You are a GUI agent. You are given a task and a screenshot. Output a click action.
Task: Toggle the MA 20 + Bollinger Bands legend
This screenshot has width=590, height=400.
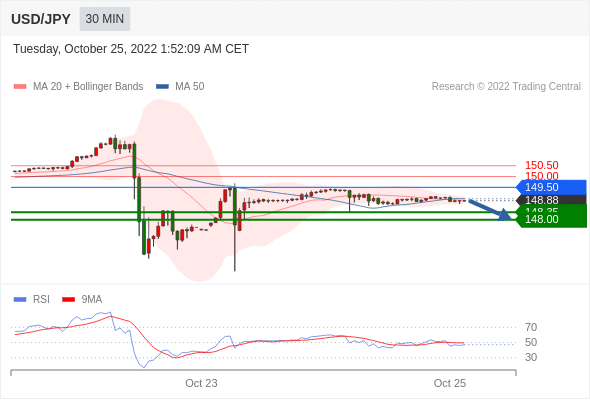click(78, 86)
